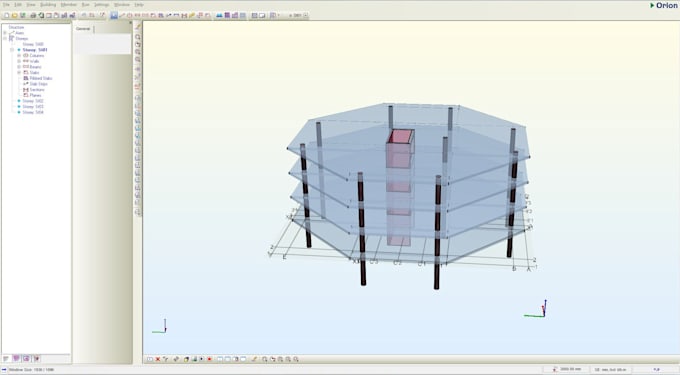
Task: Expand the Columns node
Action: coord(19,55)
